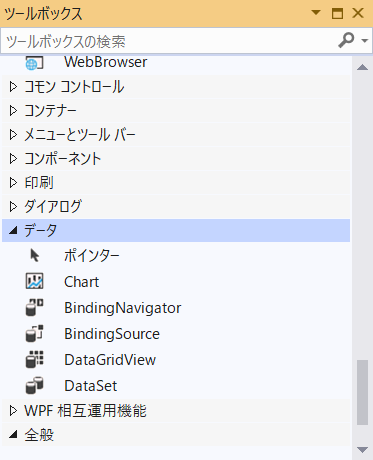This screenshot has height=460, width=373.
Task: Click the WPF 相互運用機能 category label
Action: 85,411
